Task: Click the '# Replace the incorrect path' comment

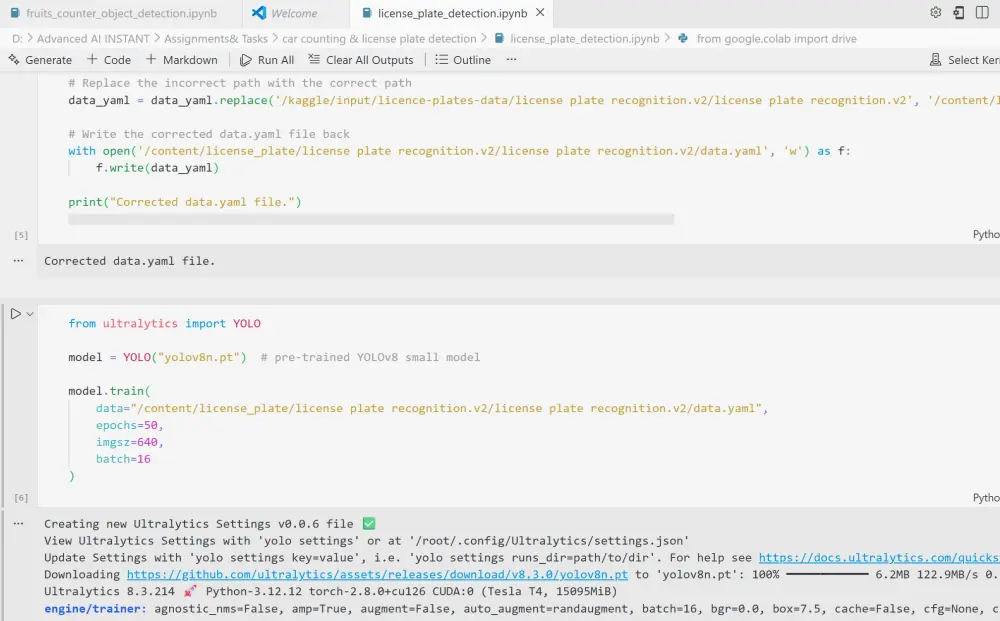Action: pos(240,83)
